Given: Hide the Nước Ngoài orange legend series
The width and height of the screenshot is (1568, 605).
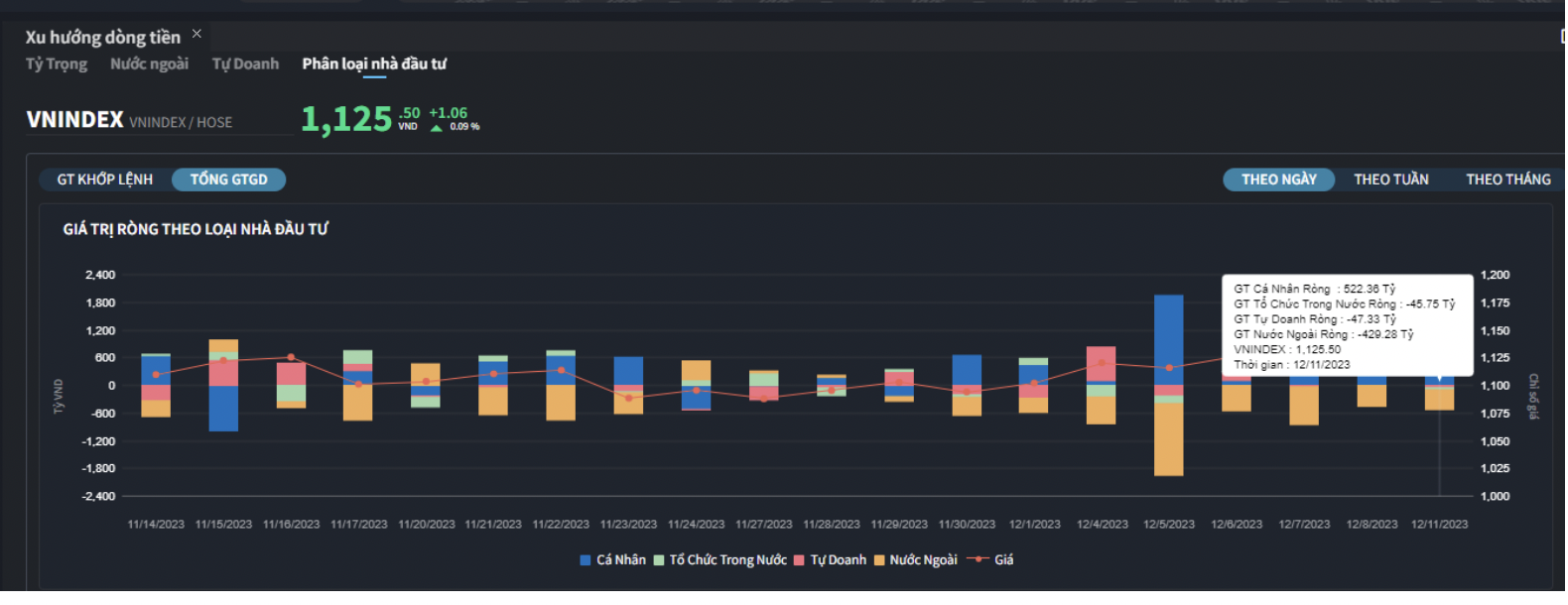Looking at the screenshot, I should [x=878, y=560].
